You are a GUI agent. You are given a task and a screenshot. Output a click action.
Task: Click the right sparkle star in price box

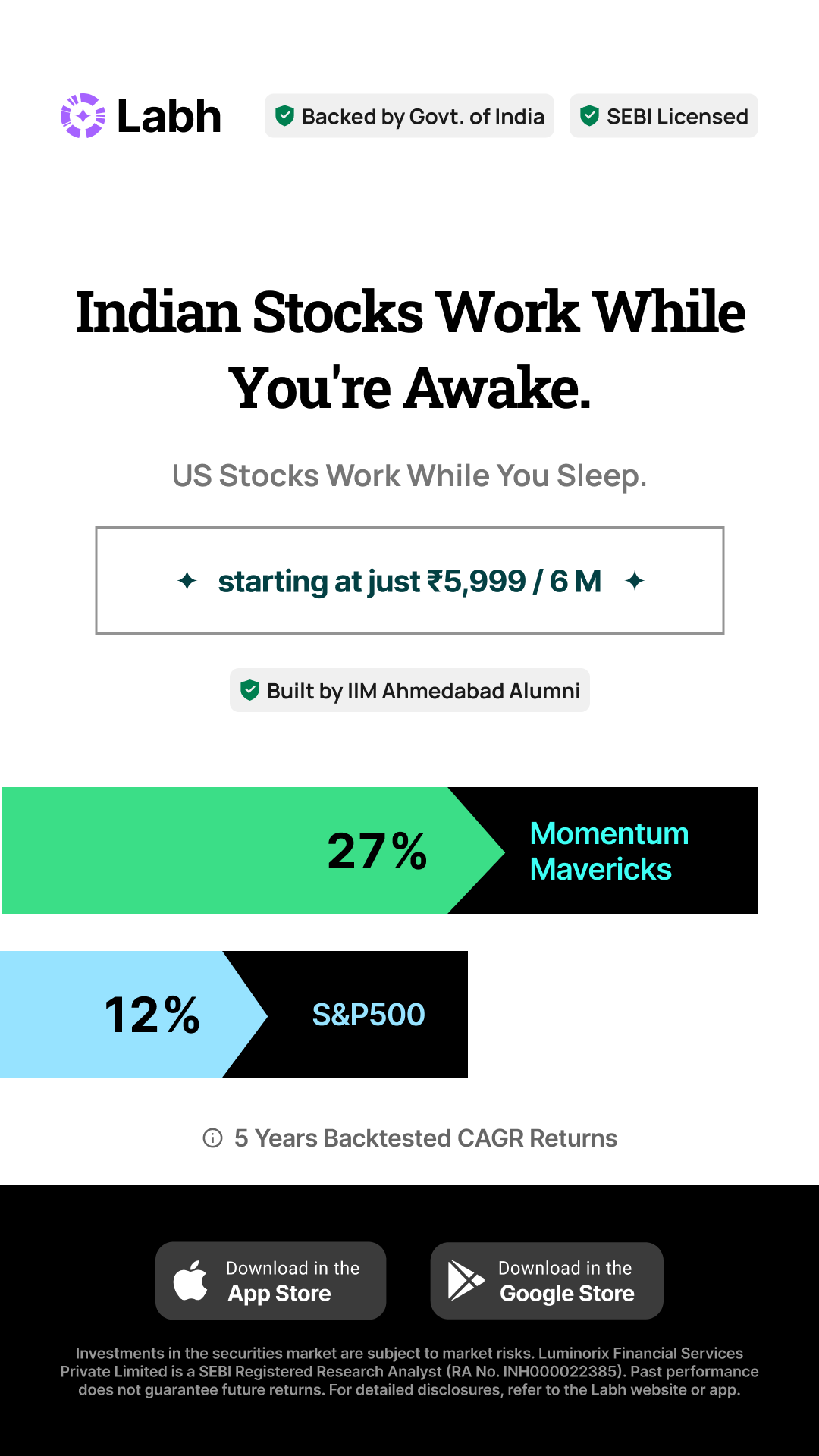[635, 582]
